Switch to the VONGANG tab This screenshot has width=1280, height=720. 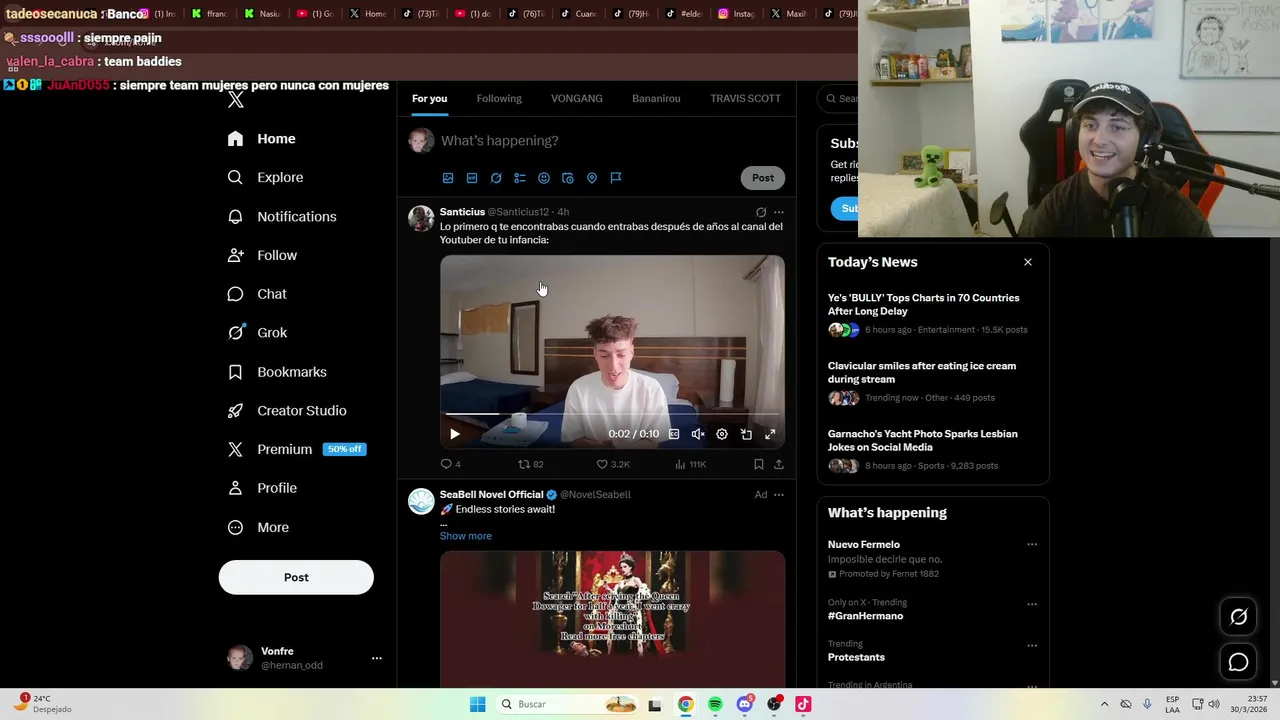(x=577, y=98)
